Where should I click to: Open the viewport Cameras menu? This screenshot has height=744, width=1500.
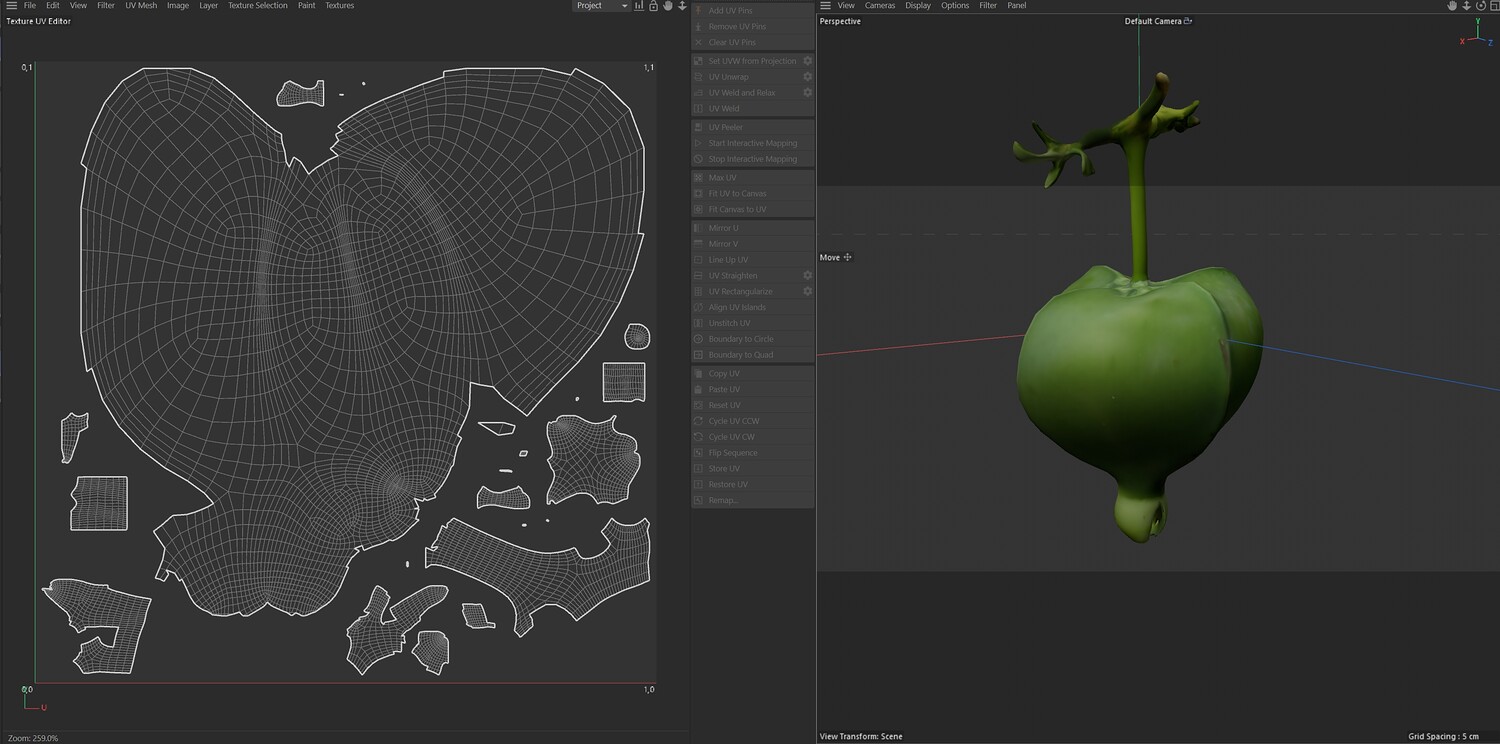point(880,6)
